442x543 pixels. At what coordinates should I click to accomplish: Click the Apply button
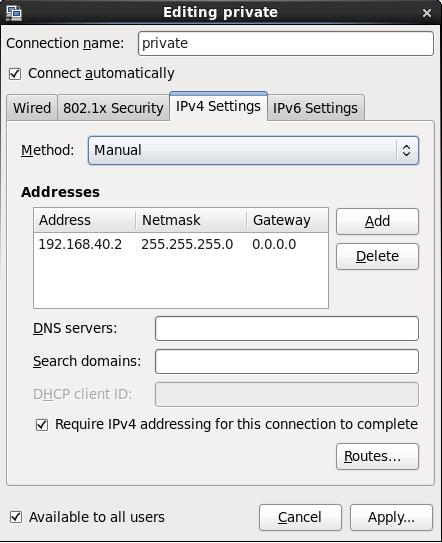(391, 517)
